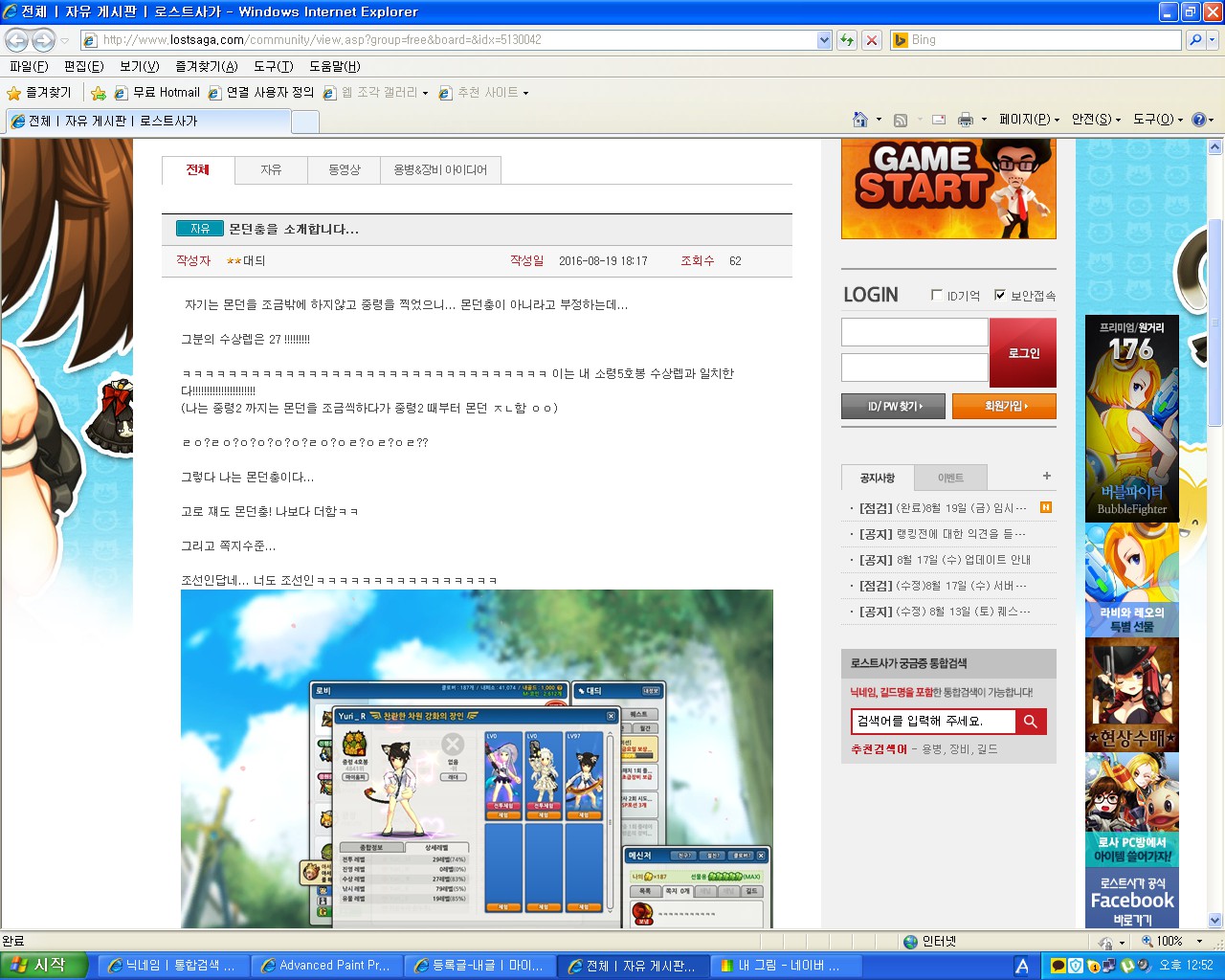1225x980 pixels.
Task: Click the Read Mail envelope icon
Action: [x=939, y=120]
